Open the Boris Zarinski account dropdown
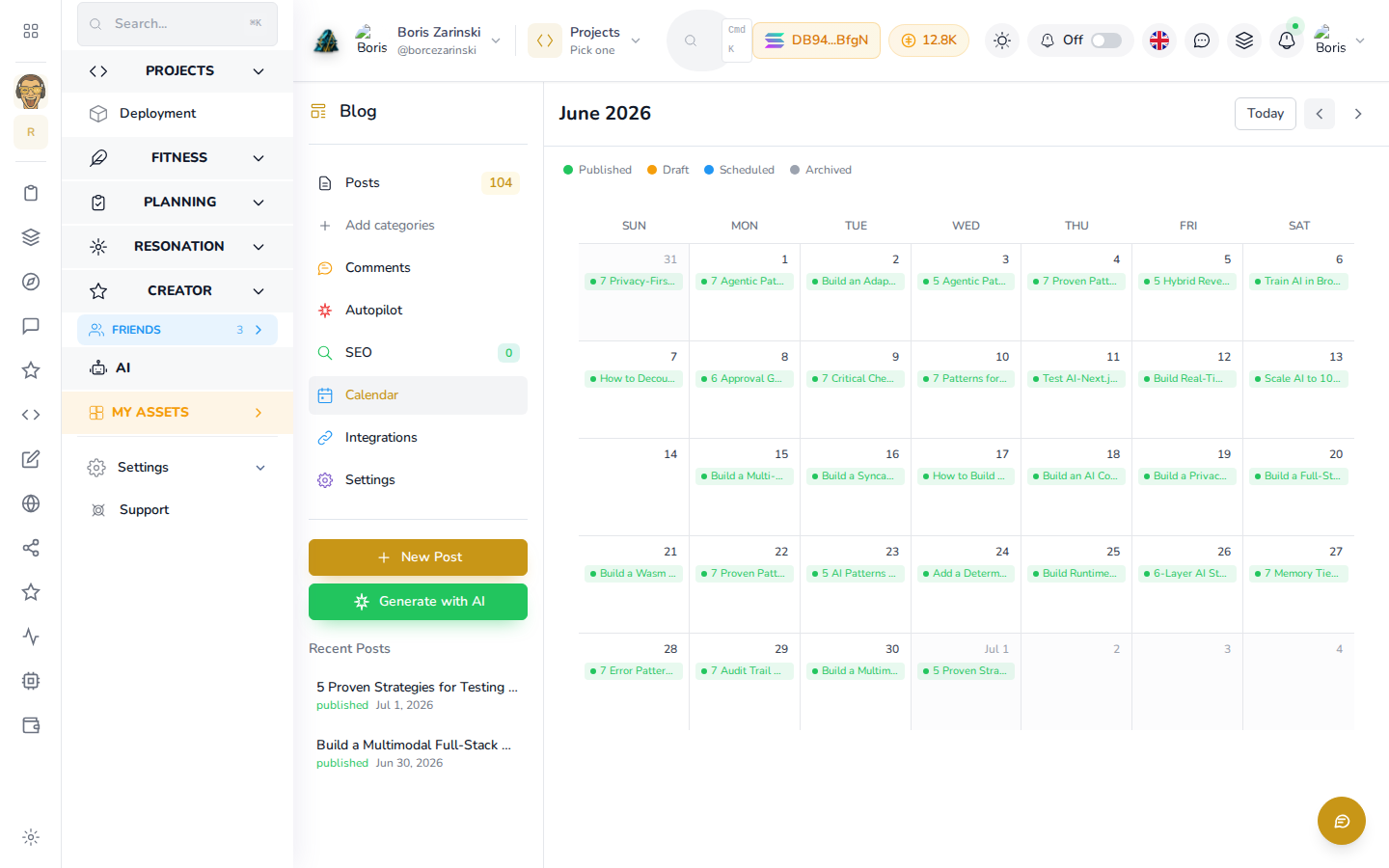 pos(428,41)
